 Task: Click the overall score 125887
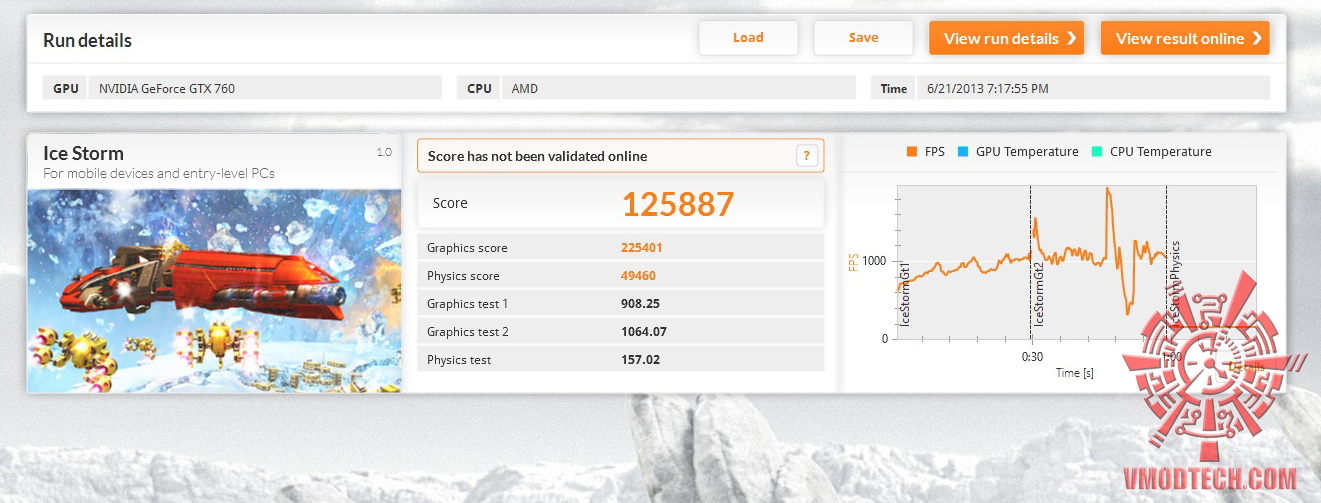pyautogui.click(x=678, y=204)
